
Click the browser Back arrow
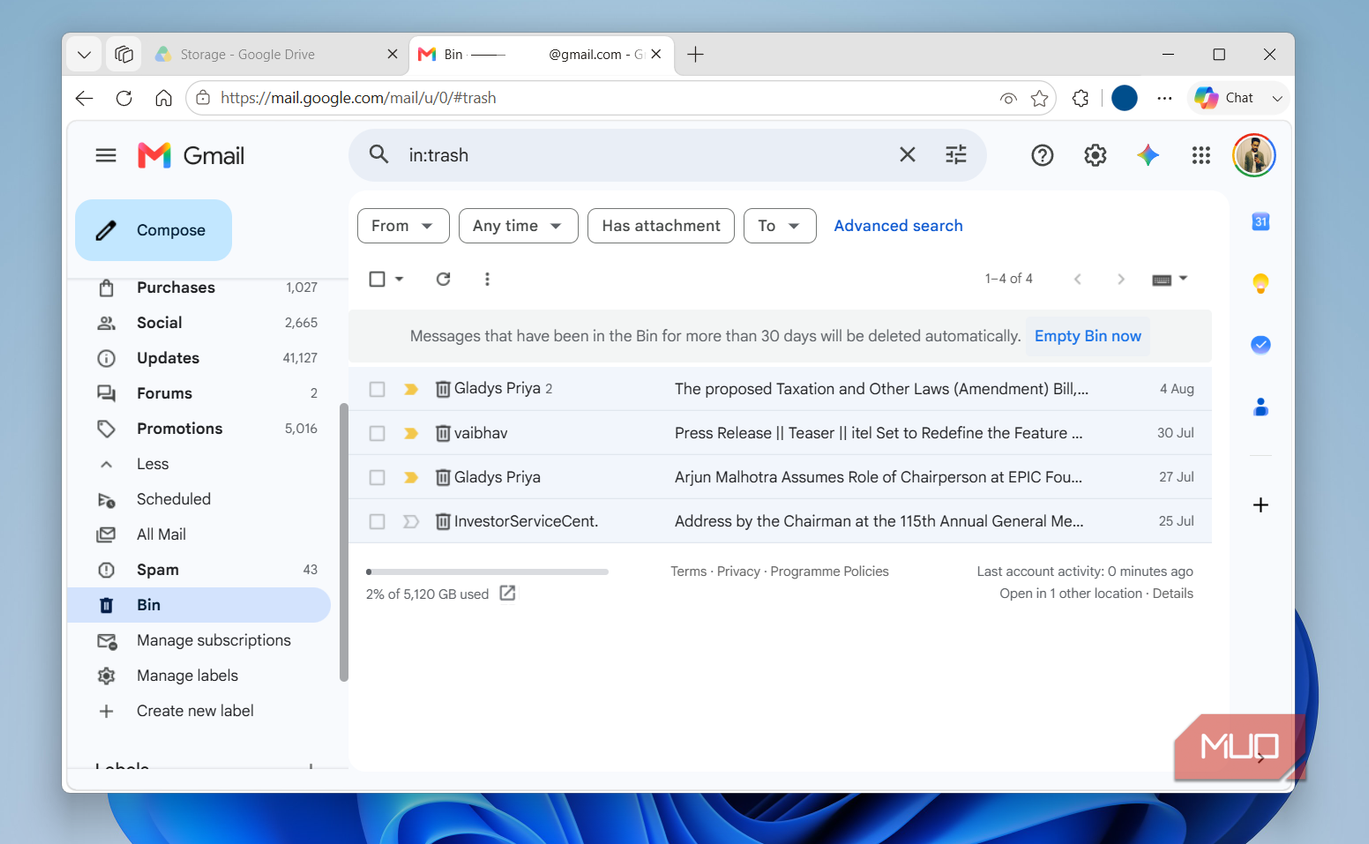85,98
